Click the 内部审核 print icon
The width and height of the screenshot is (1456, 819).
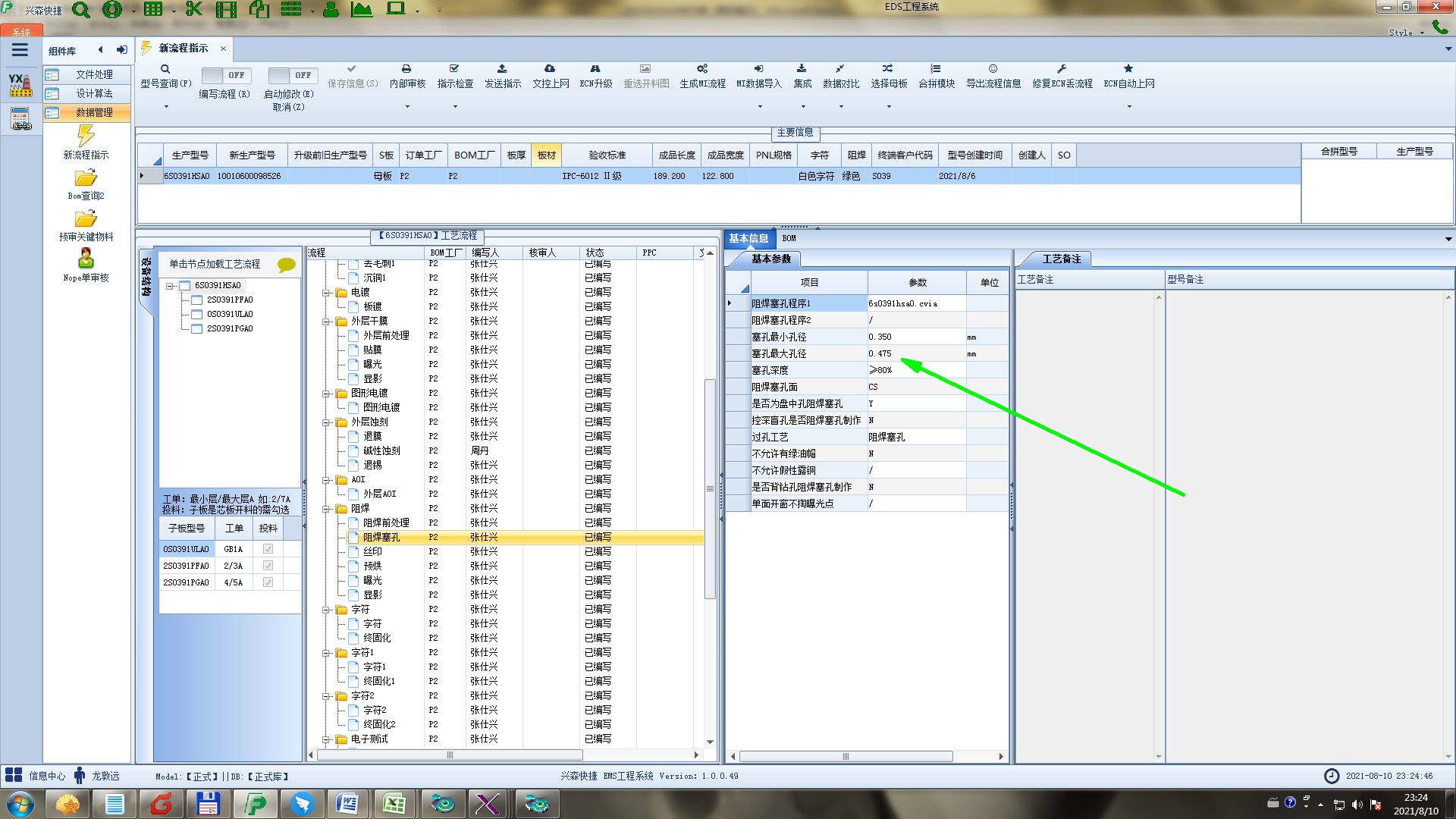[406, 69]
